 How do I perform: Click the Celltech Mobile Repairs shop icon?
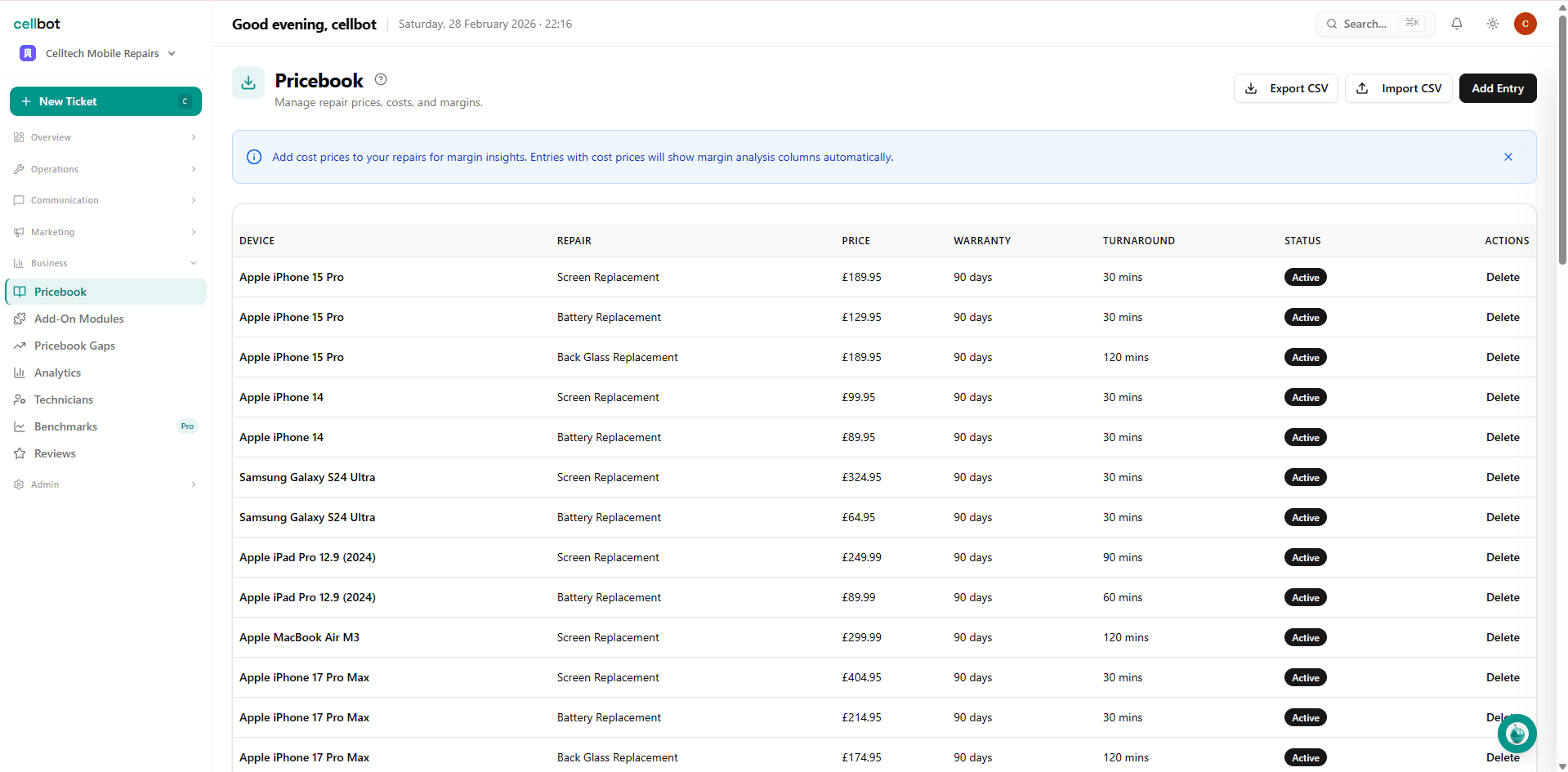(x=28, y=53)
